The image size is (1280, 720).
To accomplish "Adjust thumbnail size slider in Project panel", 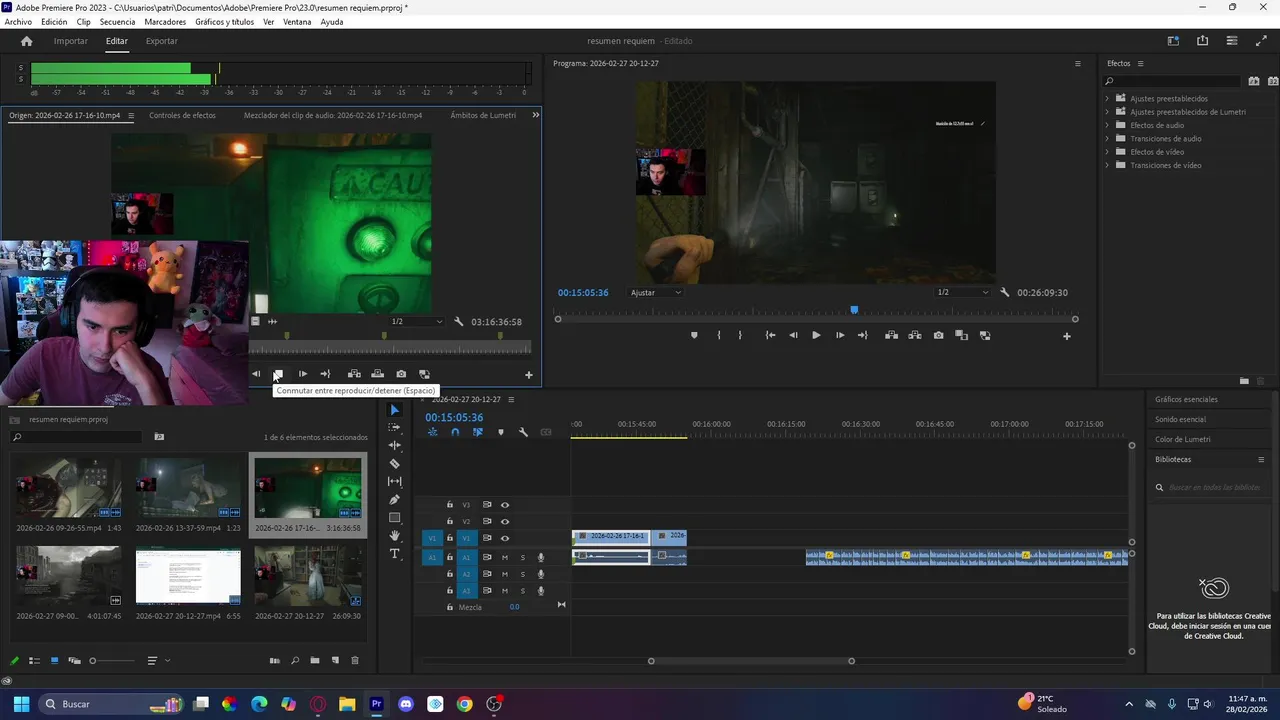I will [x=111, y=660].
